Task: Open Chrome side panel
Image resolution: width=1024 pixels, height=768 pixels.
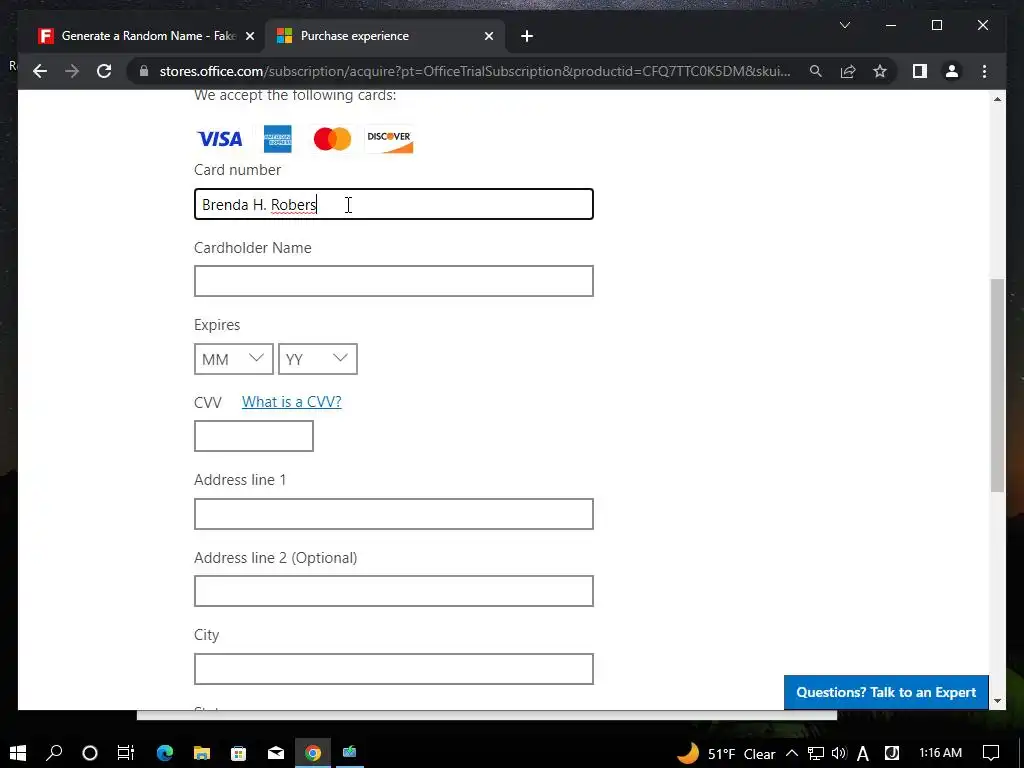Action: pyautogui.click(x=920, y=71)
